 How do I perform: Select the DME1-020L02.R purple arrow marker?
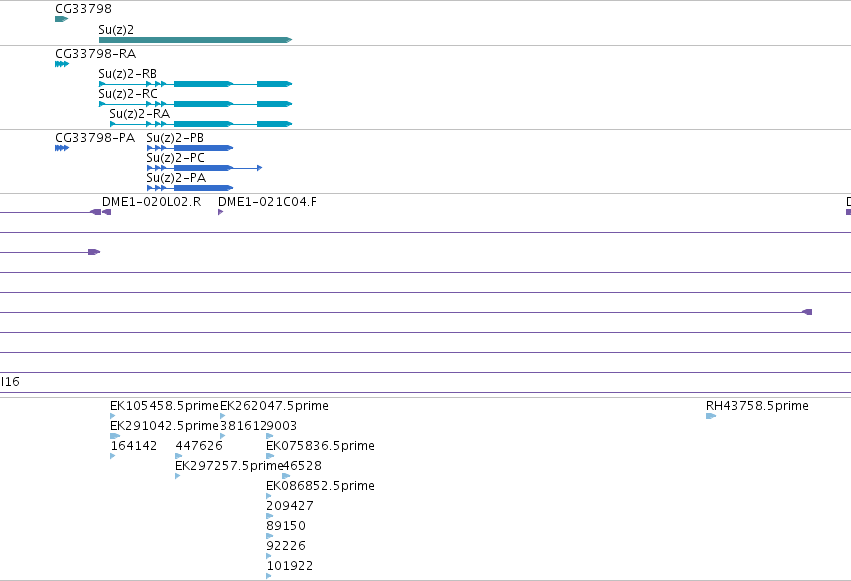[106, 212]
